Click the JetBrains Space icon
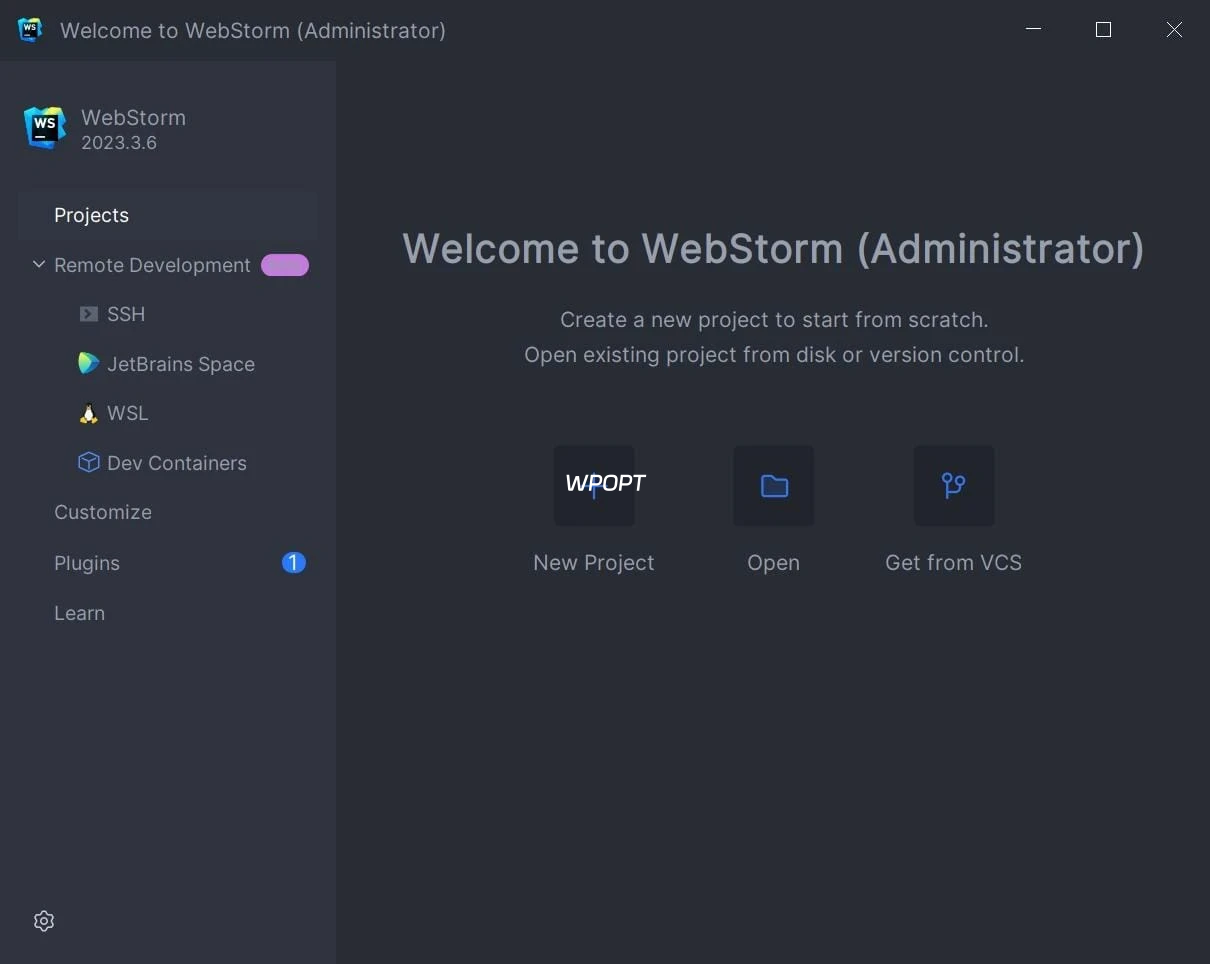The width and height of the screenshot is (1210, 964). [89, 364]
